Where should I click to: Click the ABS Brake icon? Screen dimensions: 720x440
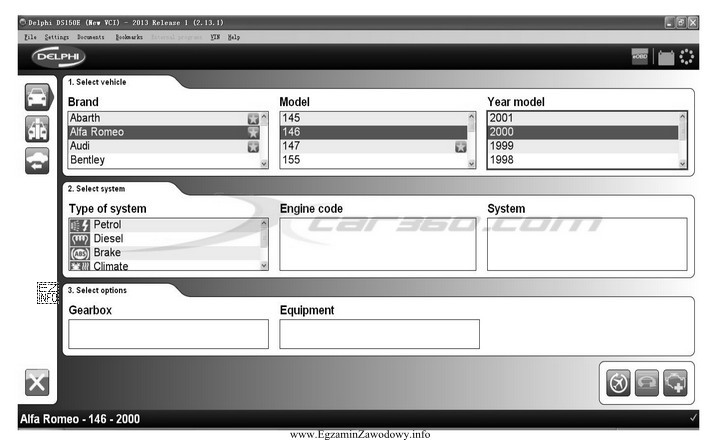click(x=79, y=253)
